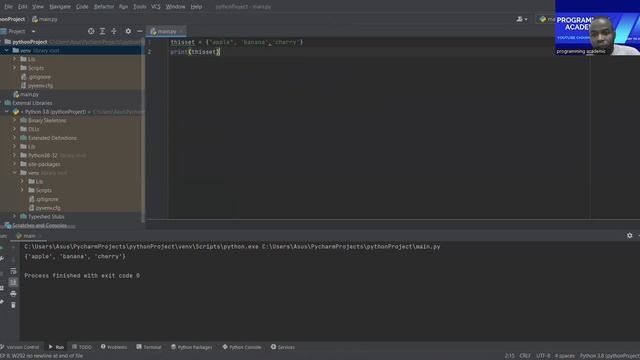Screen dimensions: 640x360
Task: Click main.py in the breadcrumb bar
Action: pos(45,19)
